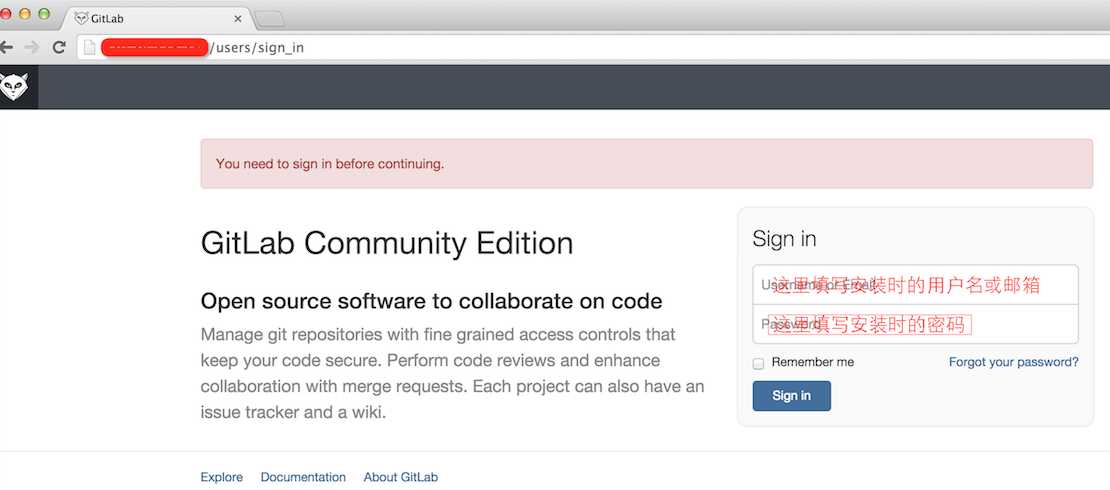Reload the sign-in page
This screenshot has height=490, width=1110.
point(59,47)
